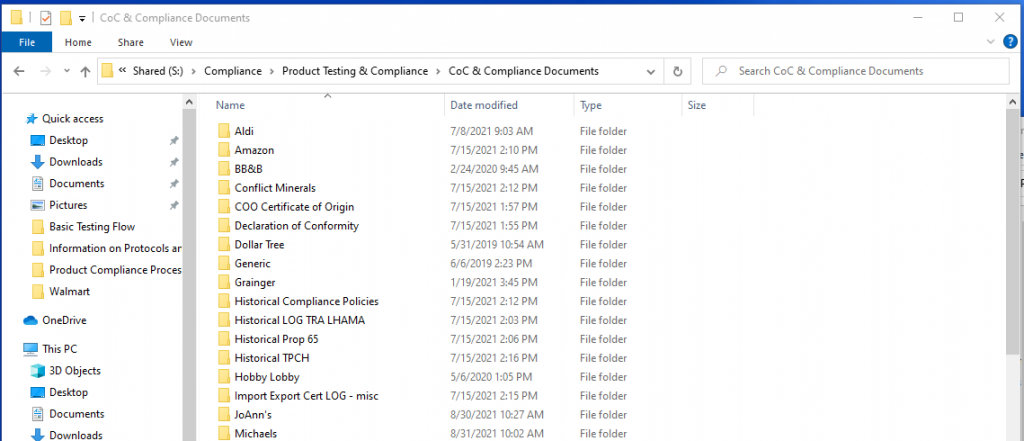Click Shared (S:) in the address path

click(x=157, y=71)
